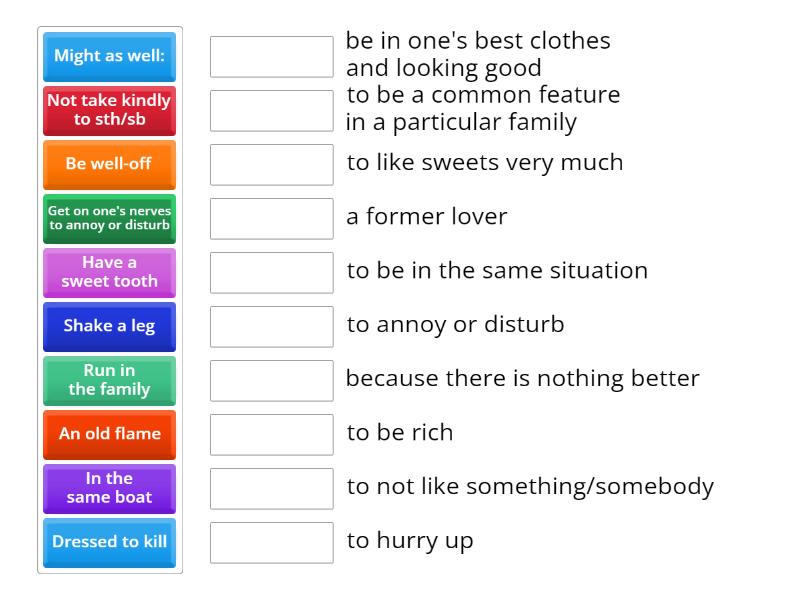Click the "Shake a leg" tile
The height and width of the screenshot is (600, 800).
coord(109,327)
